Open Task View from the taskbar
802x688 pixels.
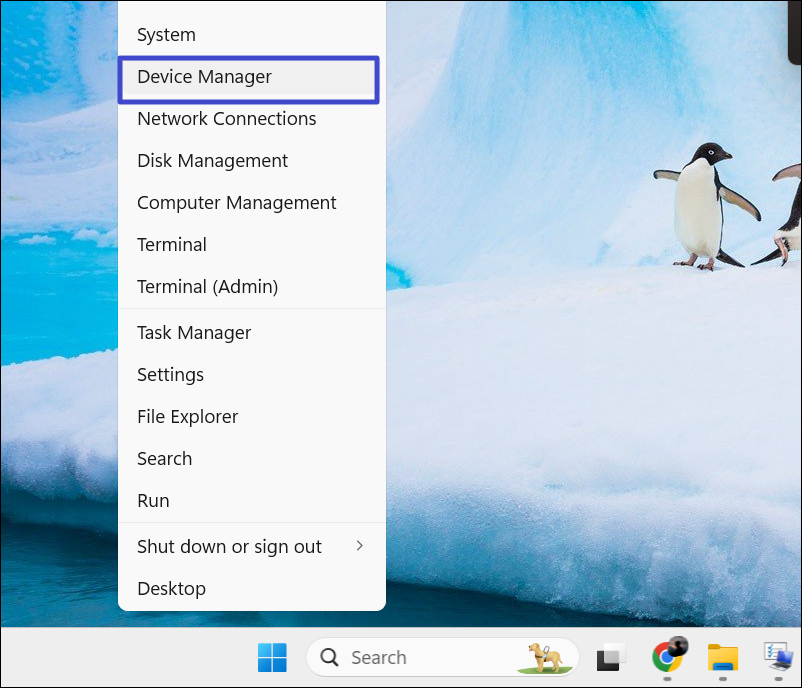tap(611, 657)
